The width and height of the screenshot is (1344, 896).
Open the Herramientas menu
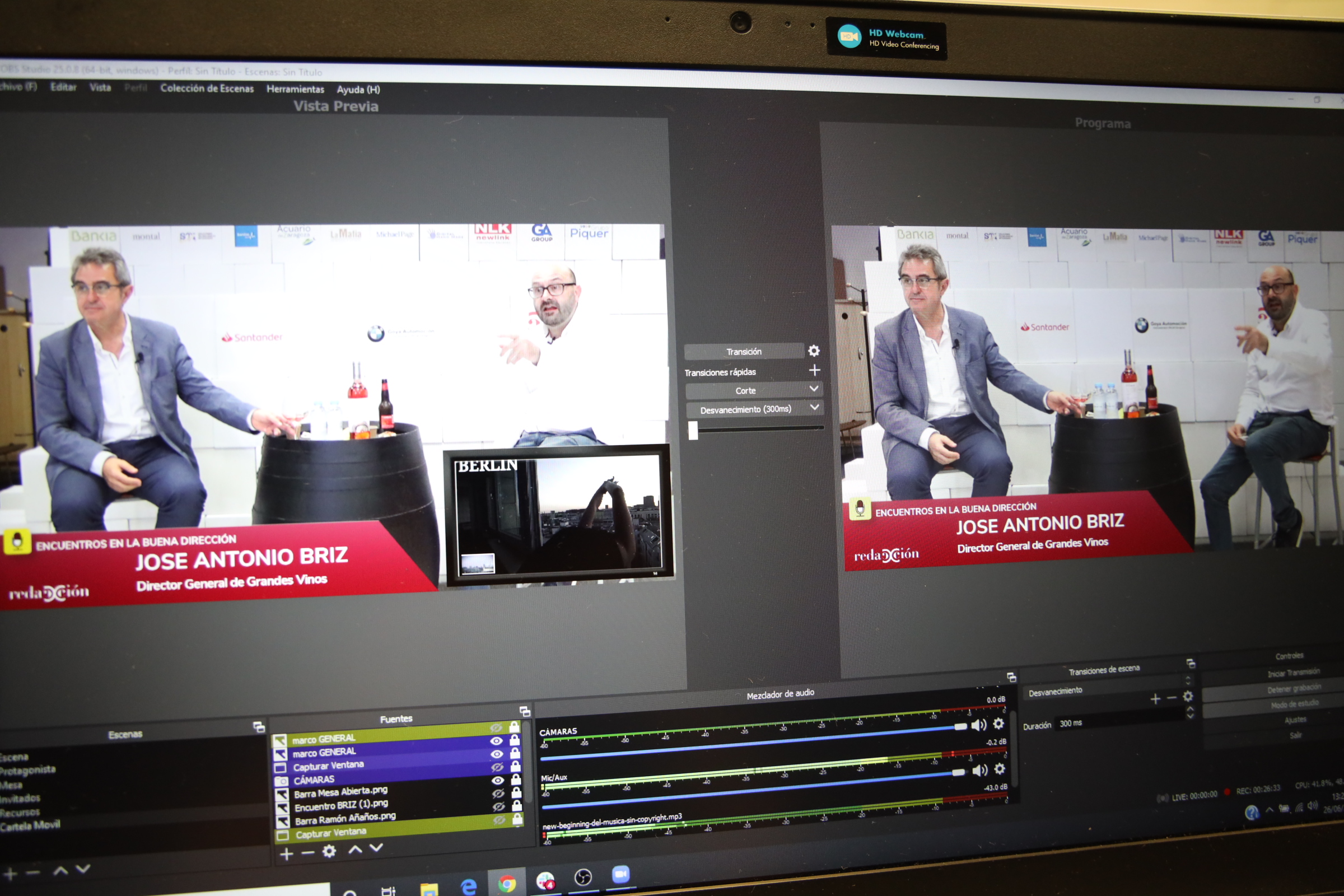click(x=295, y=89)
